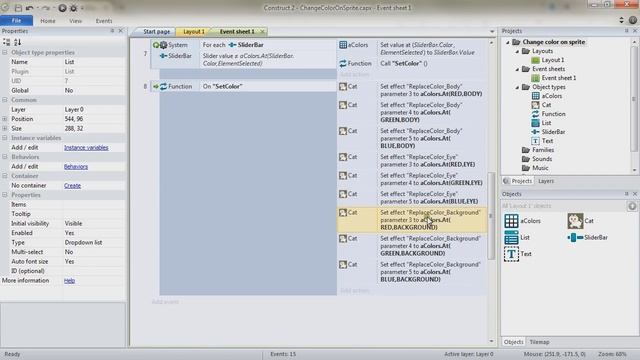The height and width of the screenshot is (360, 640).
Task: Click the SliderBar condition icon in event 7
Action: tap(163, 56)
